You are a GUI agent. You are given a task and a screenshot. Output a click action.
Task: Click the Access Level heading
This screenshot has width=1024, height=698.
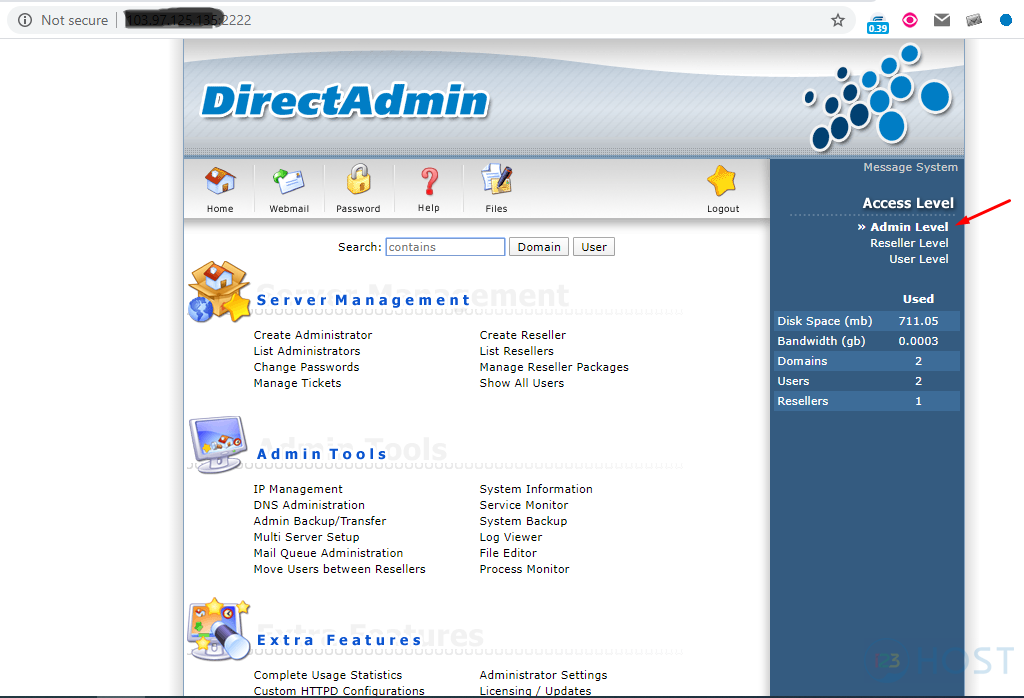[x=908, y=203]
